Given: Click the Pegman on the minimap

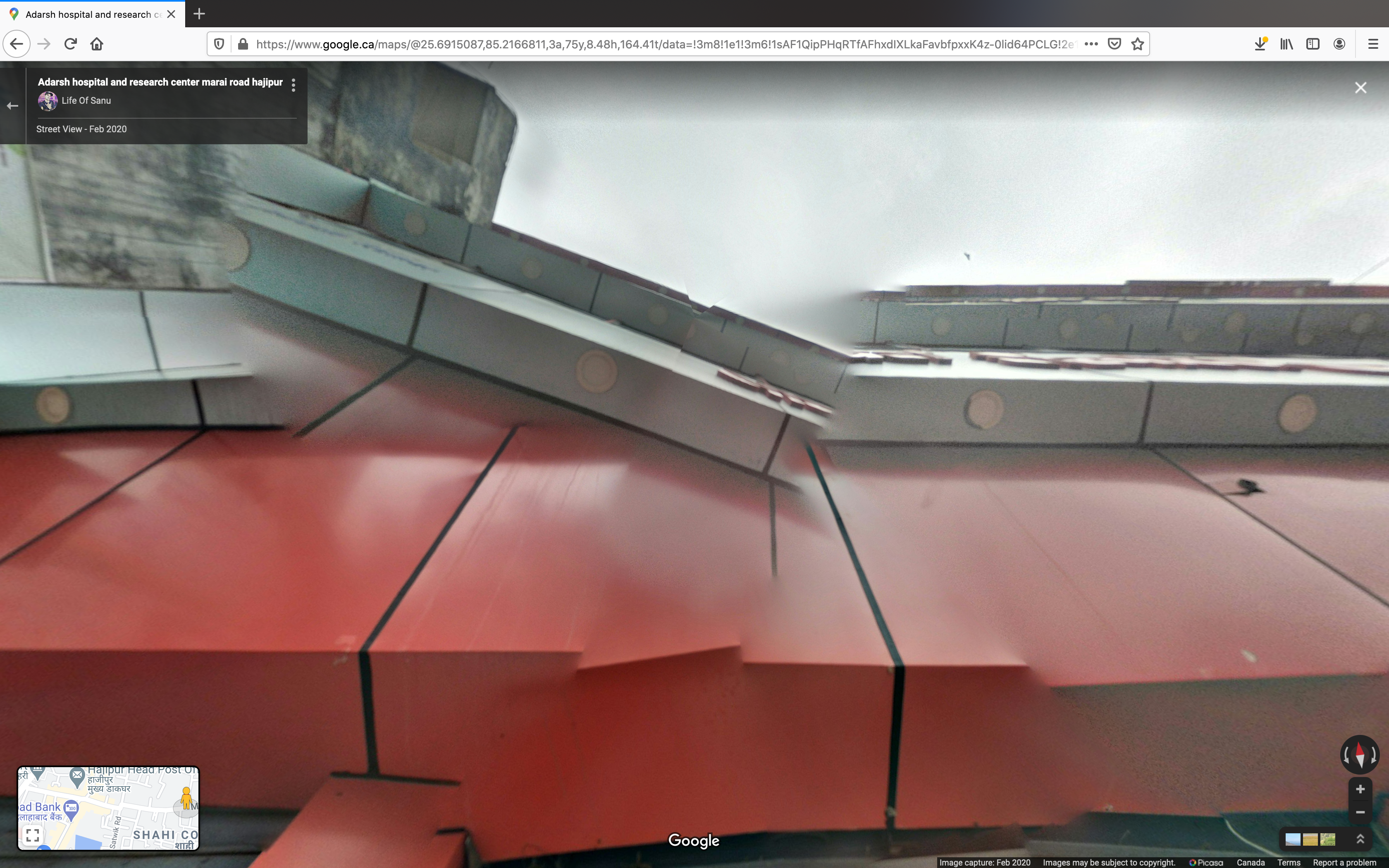Looking at the screenshot, I should point(186,797).
